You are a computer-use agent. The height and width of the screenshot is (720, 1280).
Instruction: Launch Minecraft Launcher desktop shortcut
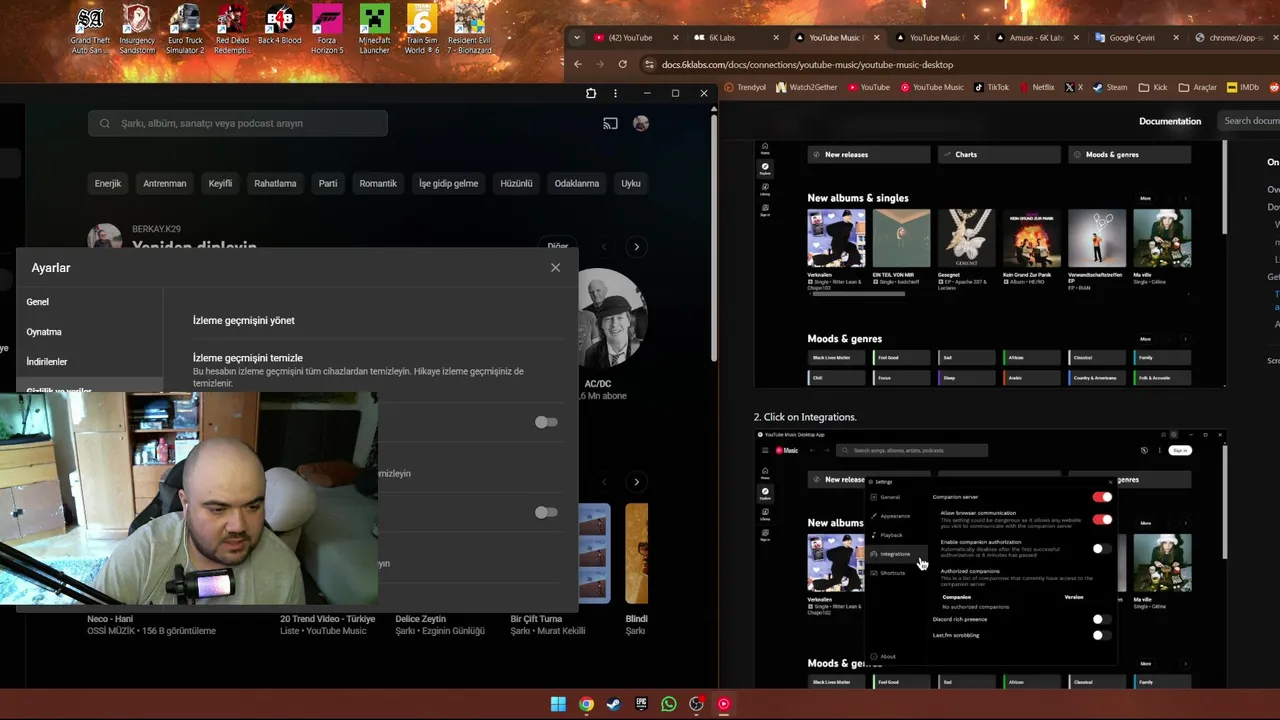374,30
